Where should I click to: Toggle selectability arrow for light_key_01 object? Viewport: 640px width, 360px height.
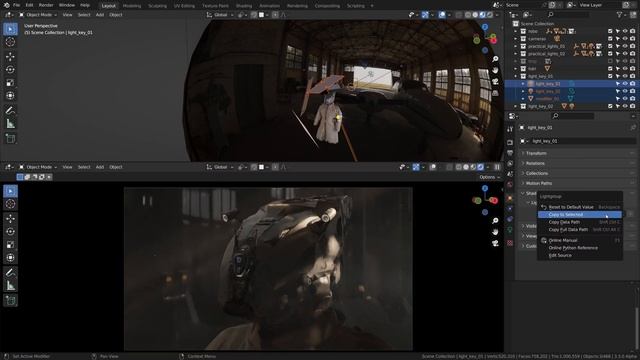point(618,84)
